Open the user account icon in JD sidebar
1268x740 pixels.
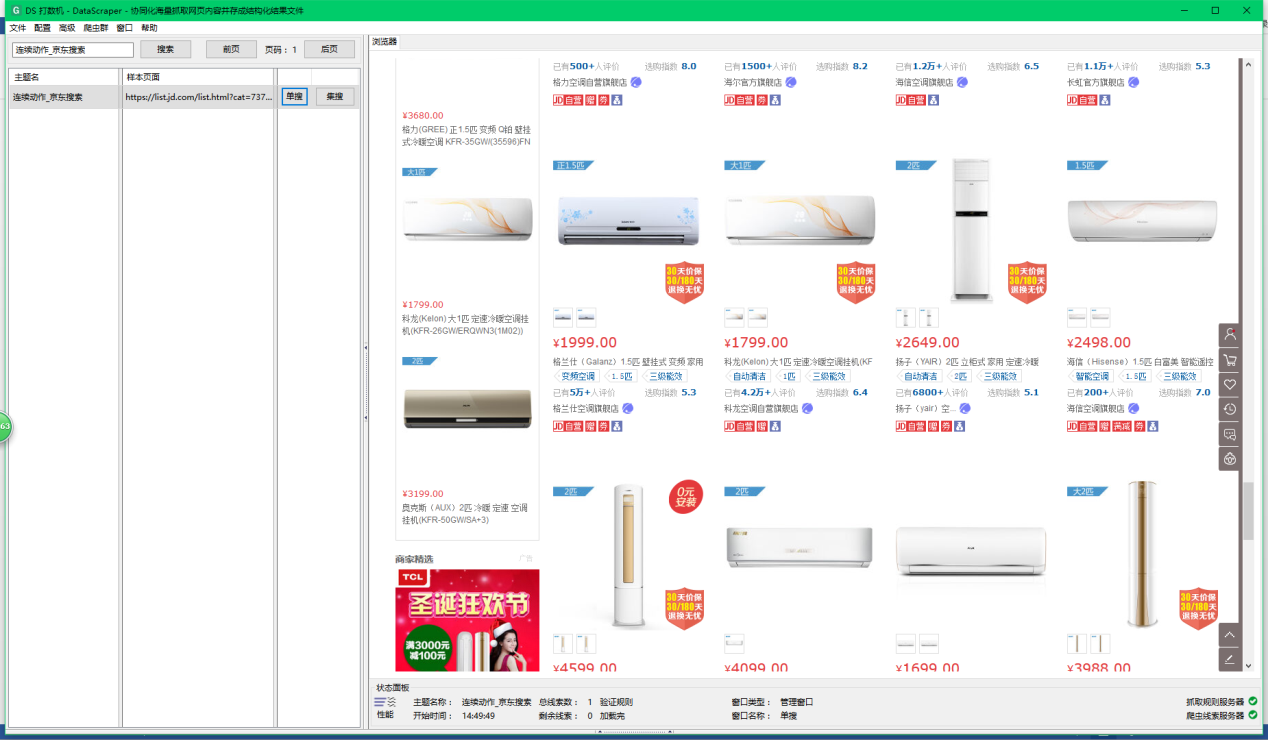(x=1230, y=335)
